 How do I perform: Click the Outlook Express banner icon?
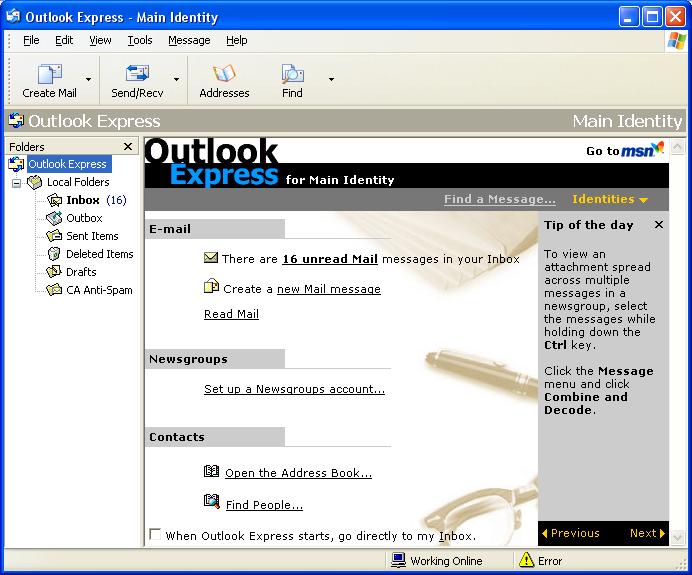[x=16, y=120]
